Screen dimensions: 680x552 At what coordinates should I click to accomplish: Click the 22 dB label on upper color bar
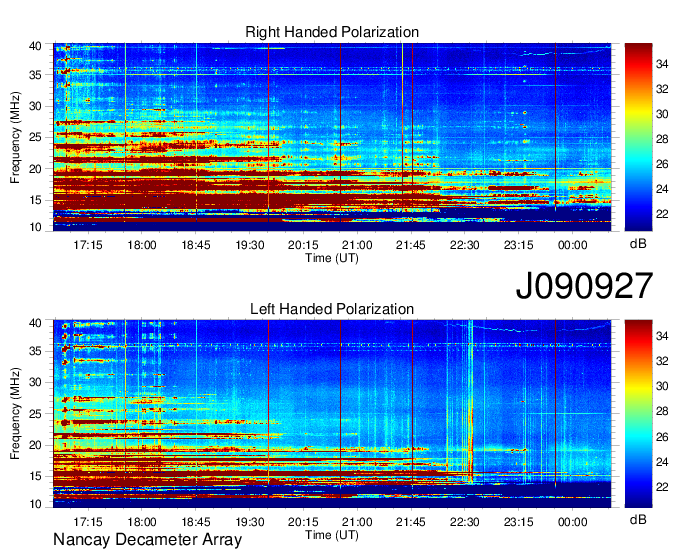point(662,214)
